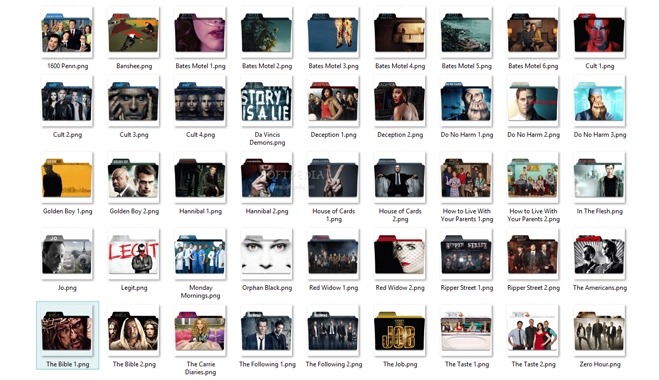Choose the Deception 2.png icon
Screen dimensions: 659x380
tap(400, 101)
